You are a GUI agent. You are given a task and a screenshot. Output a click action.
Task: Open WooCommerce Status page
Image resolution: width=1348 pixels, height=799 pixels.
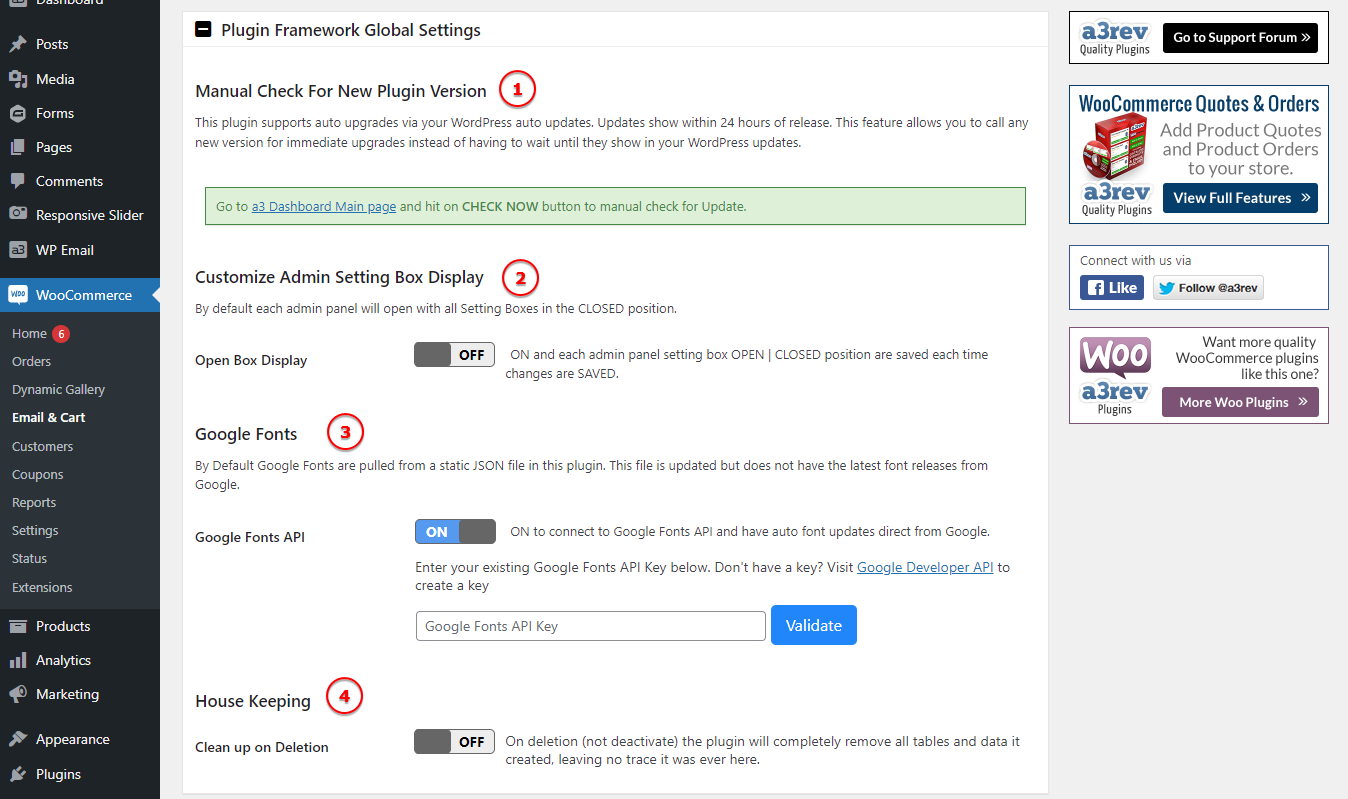(x=30, y=558)
